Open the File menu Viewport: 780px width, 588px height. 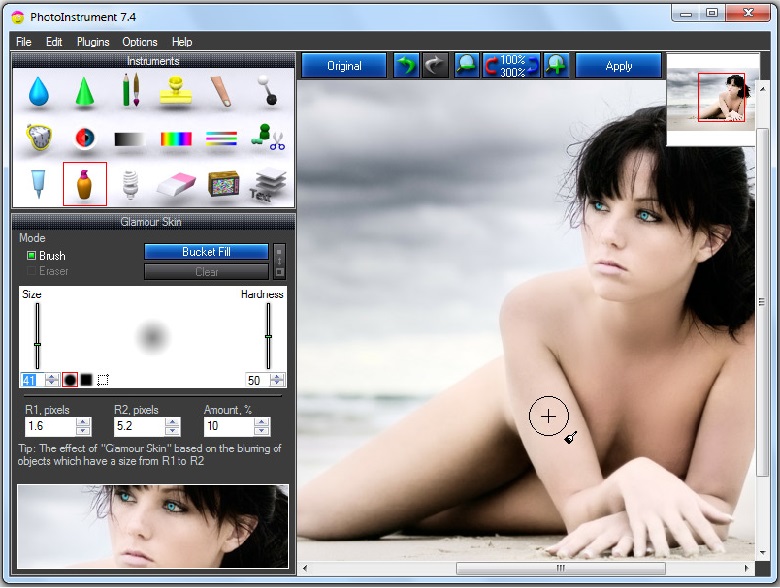point(23,42)
